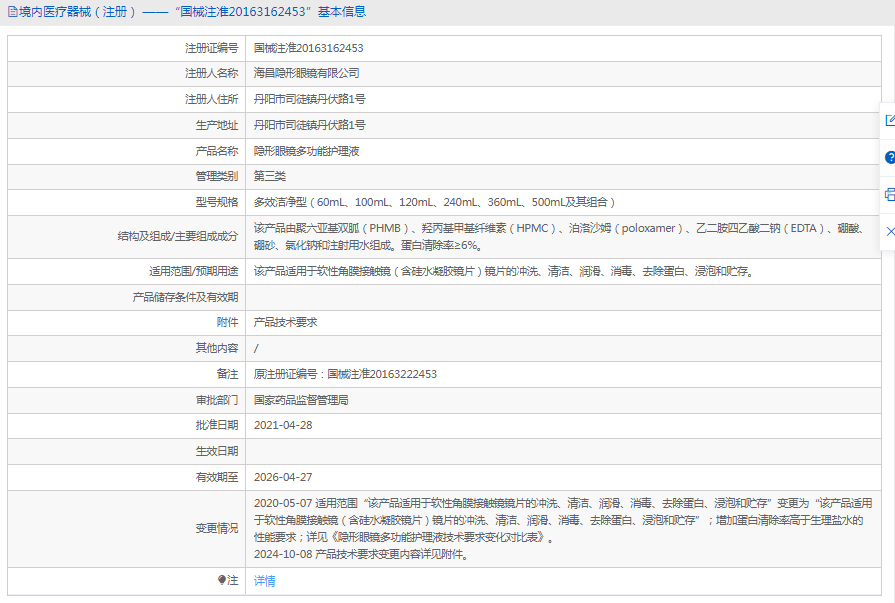
Task: Click the 有效期至 row label
Action: coord(216,477)
